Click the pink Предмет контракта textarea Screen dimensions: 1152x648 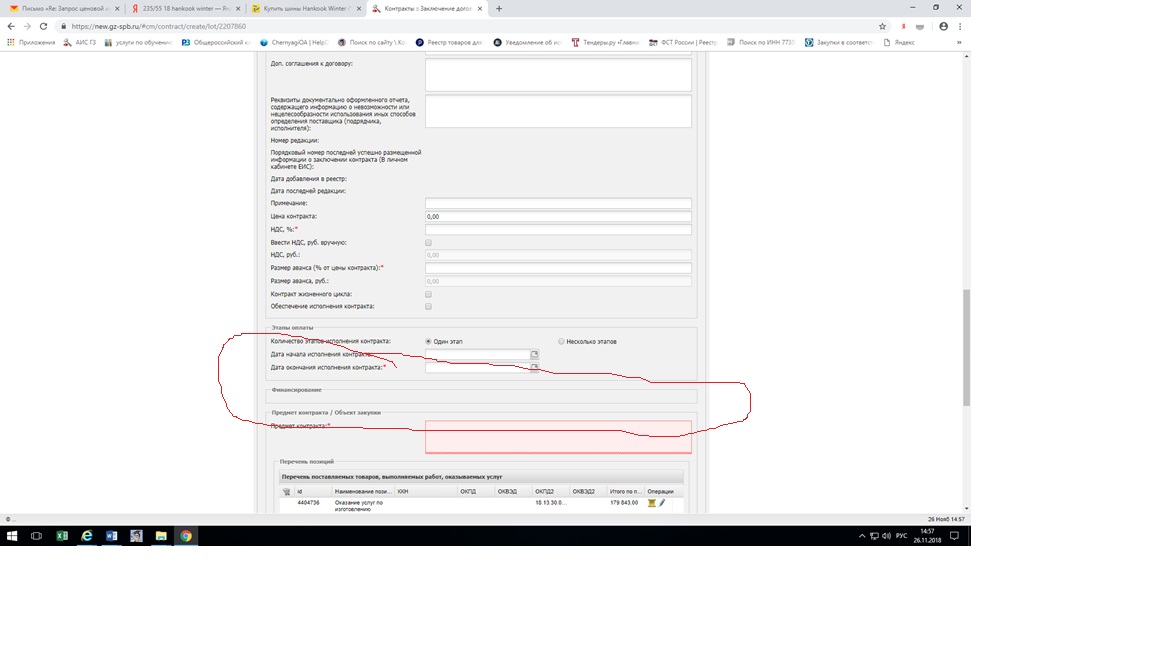(558, 437)
